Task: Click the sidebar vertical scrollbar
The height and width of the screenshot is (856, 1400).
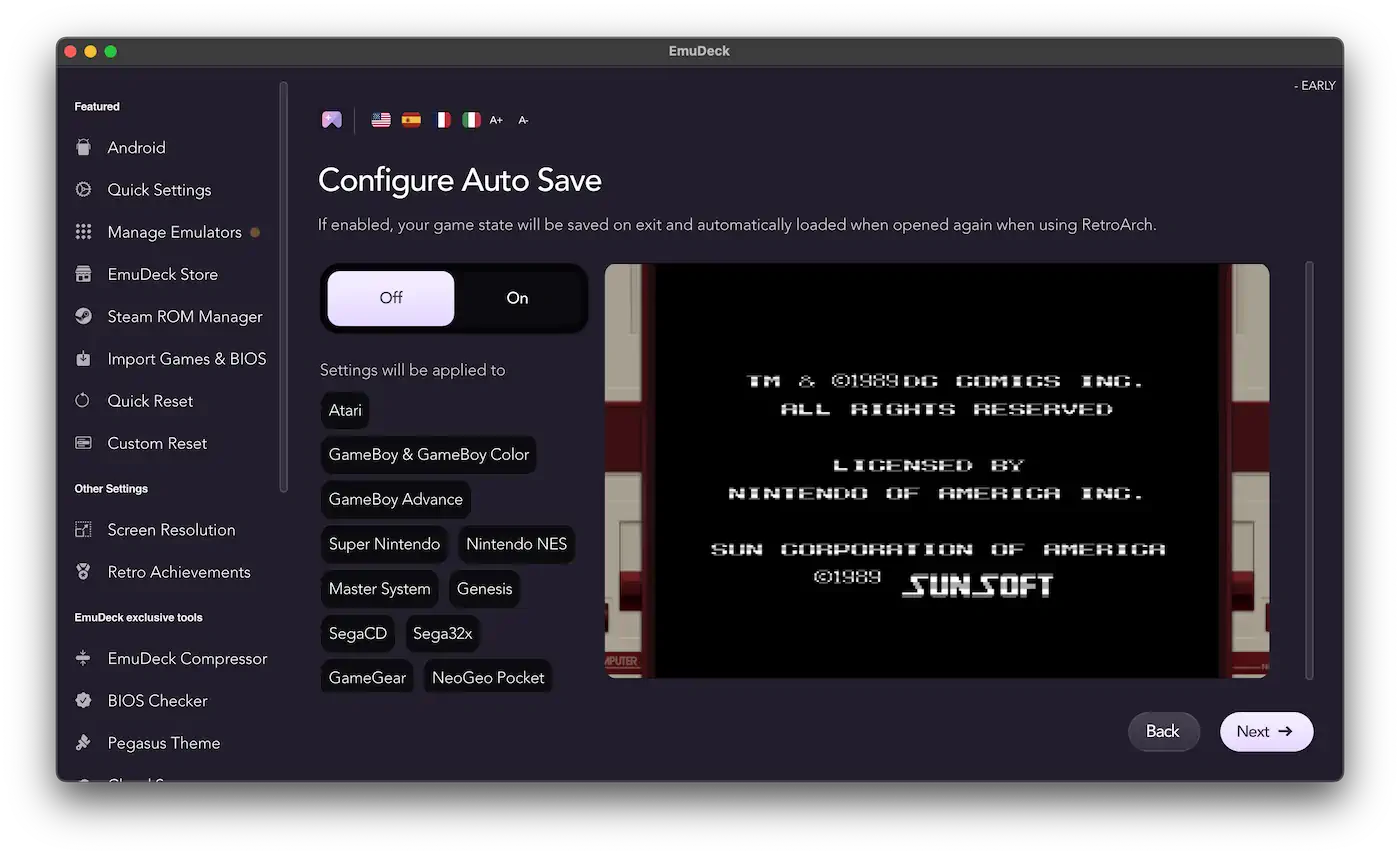Action: (x=284, y=287)
